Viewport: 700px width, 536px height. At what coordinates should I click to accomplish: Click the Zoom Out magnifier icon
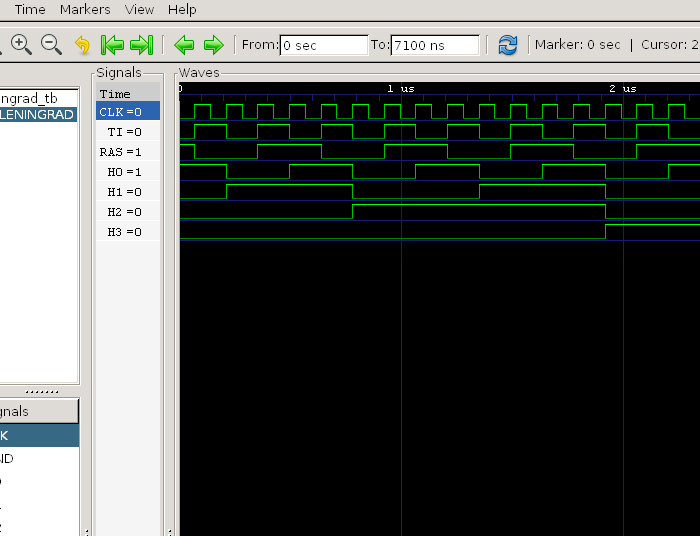[51, 45]
